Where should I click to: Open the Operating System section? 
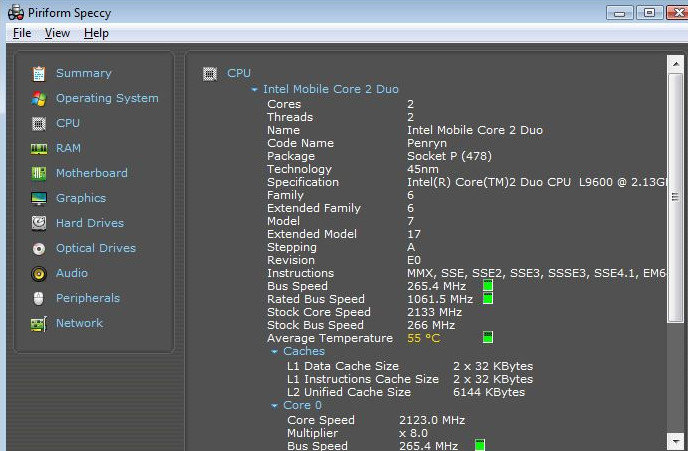[x=107, y=98]
